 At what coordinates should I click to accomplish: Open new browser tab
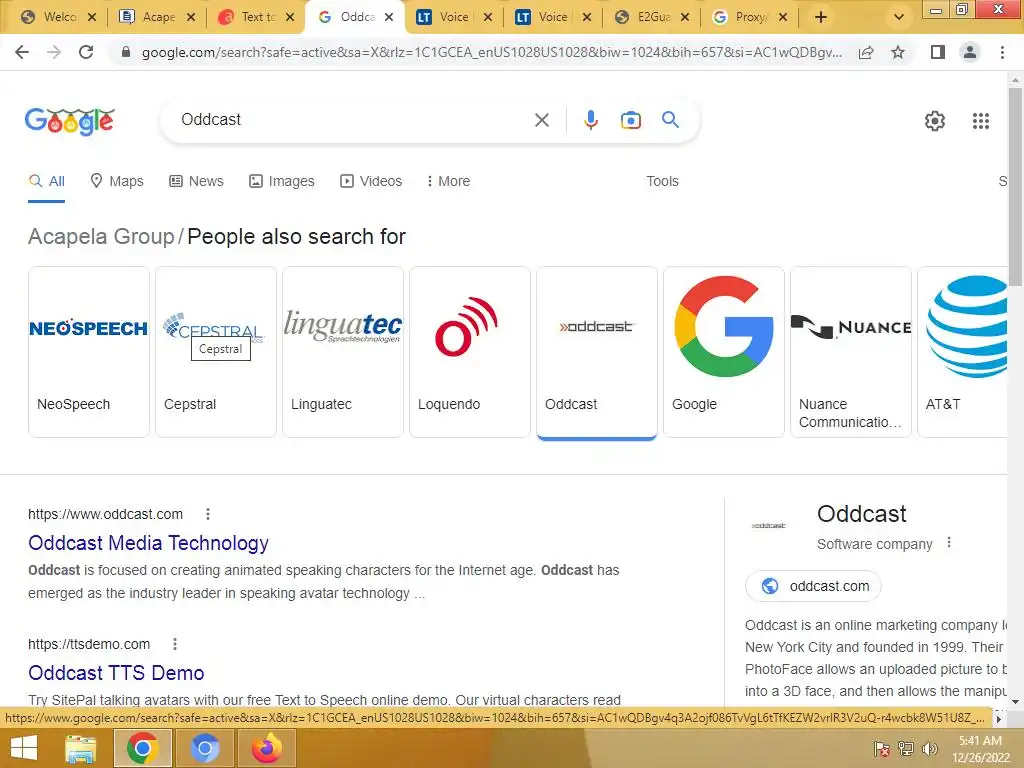click(820, 18)
